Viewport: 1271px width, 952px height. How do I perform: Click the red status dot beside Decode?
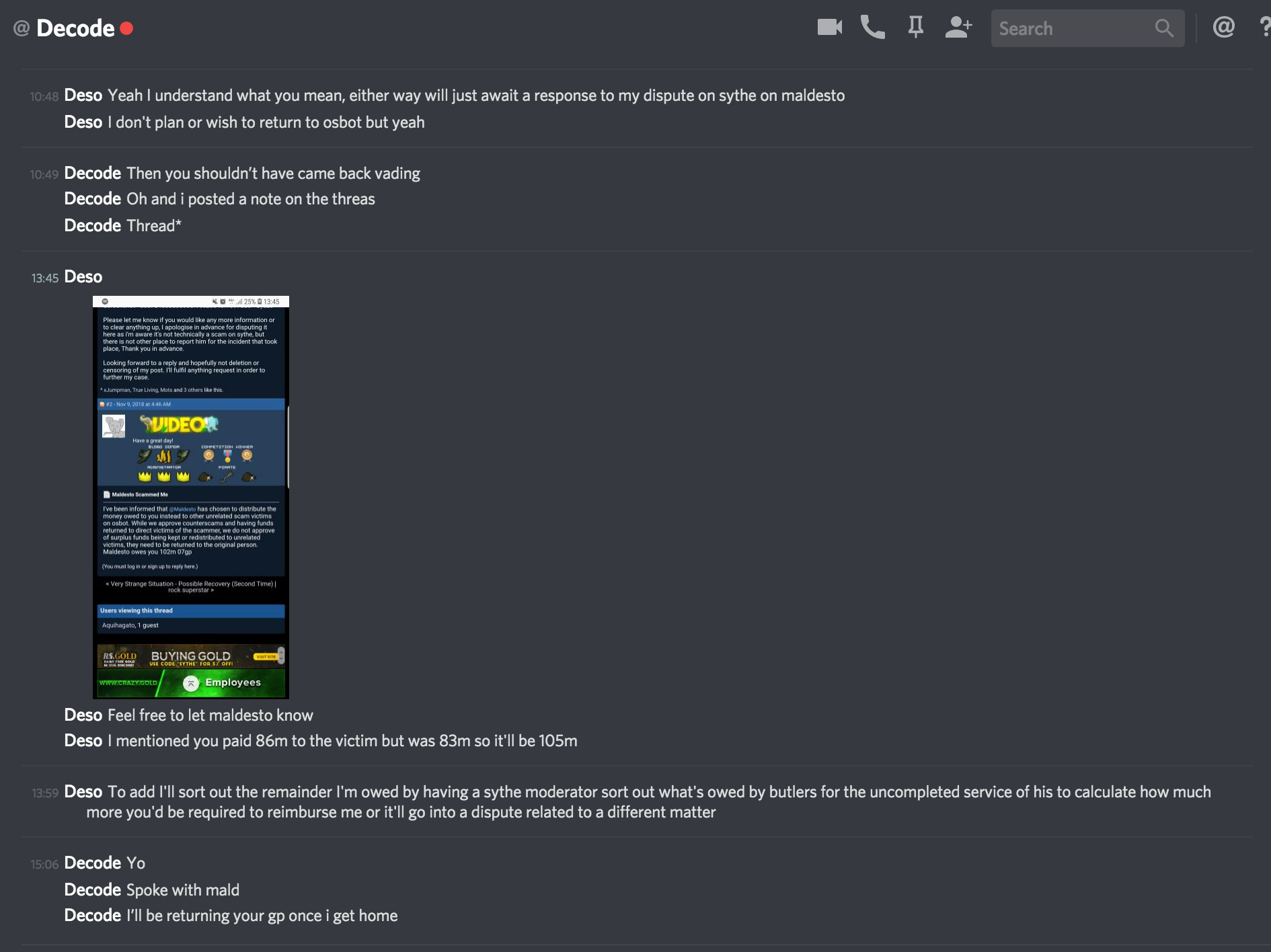[126, 28]
